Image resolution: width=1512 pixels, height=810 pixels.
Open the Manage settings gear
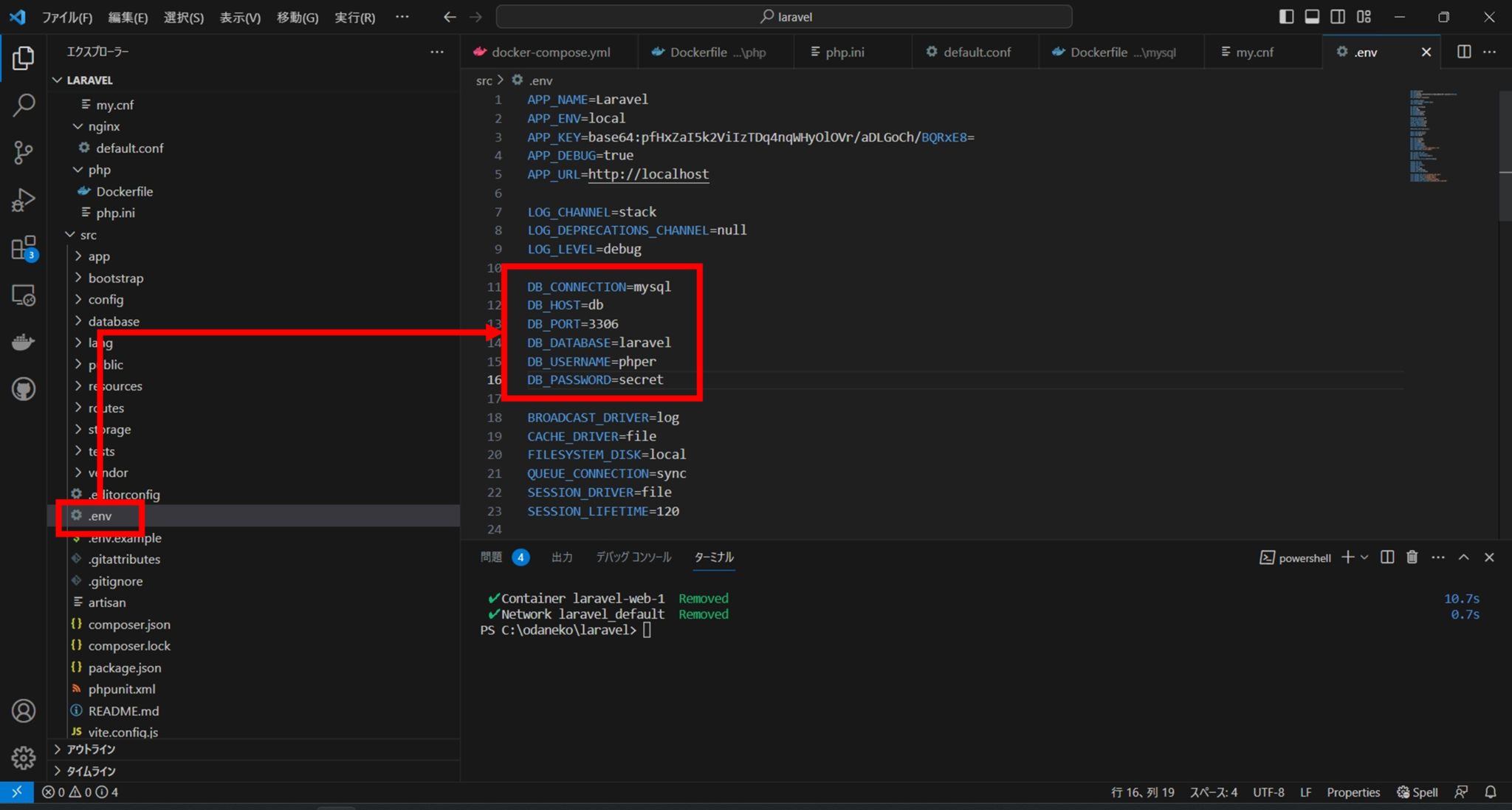(x=23, y=758)
